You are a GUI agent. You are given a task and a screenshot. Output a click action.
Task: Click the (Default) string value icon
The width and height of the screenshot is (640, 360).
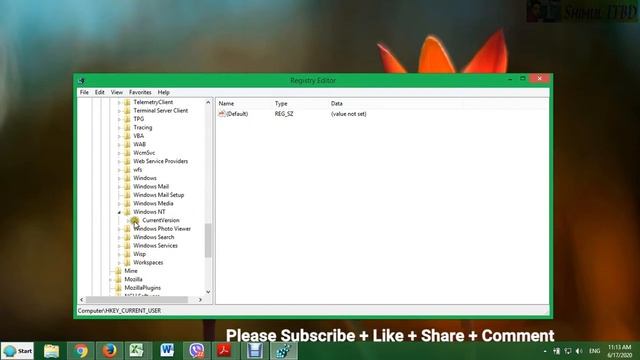222,114
